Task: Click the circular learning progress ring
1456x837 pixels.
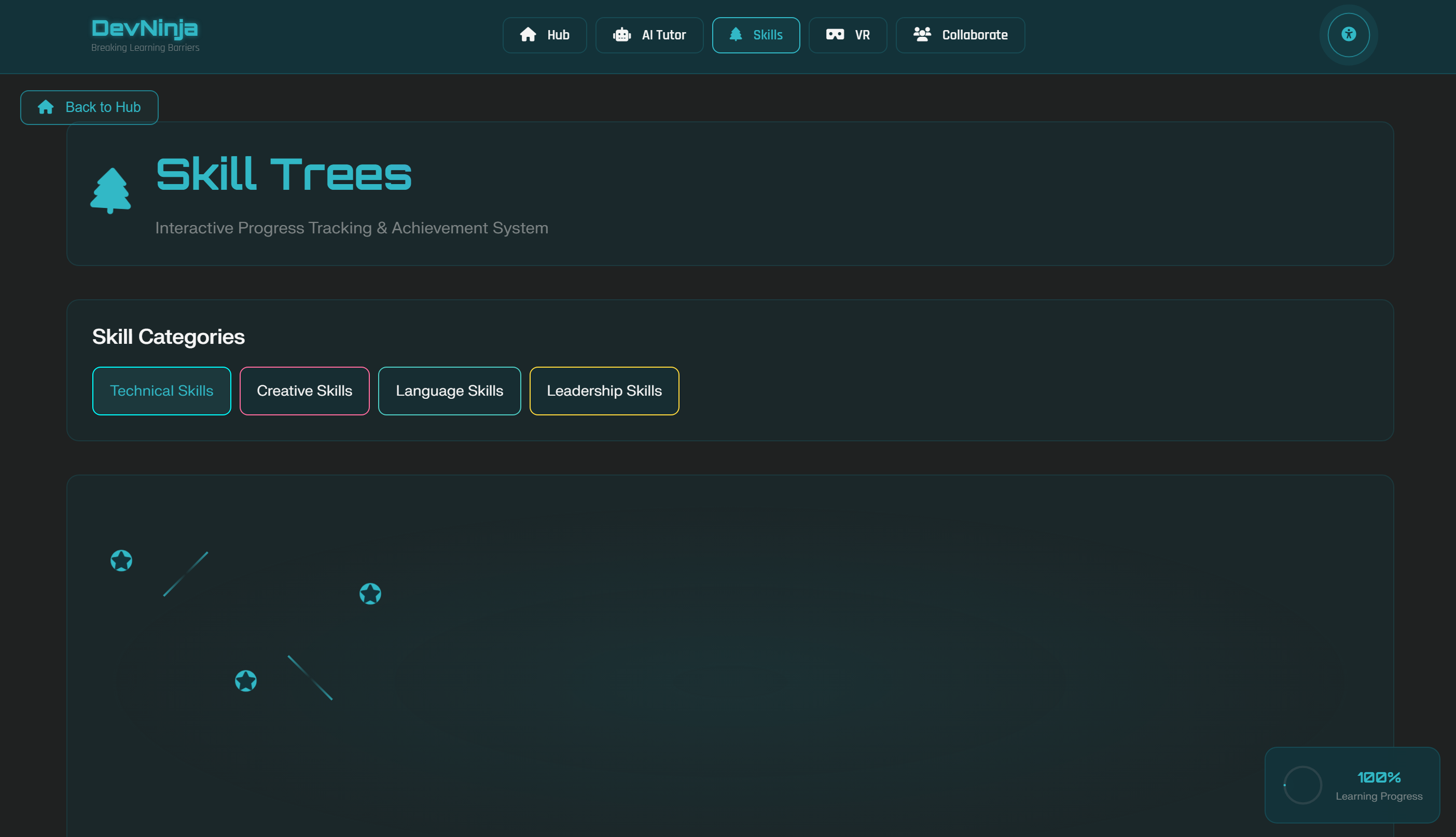Action: pyautogui.click(x=1302, y=785)
